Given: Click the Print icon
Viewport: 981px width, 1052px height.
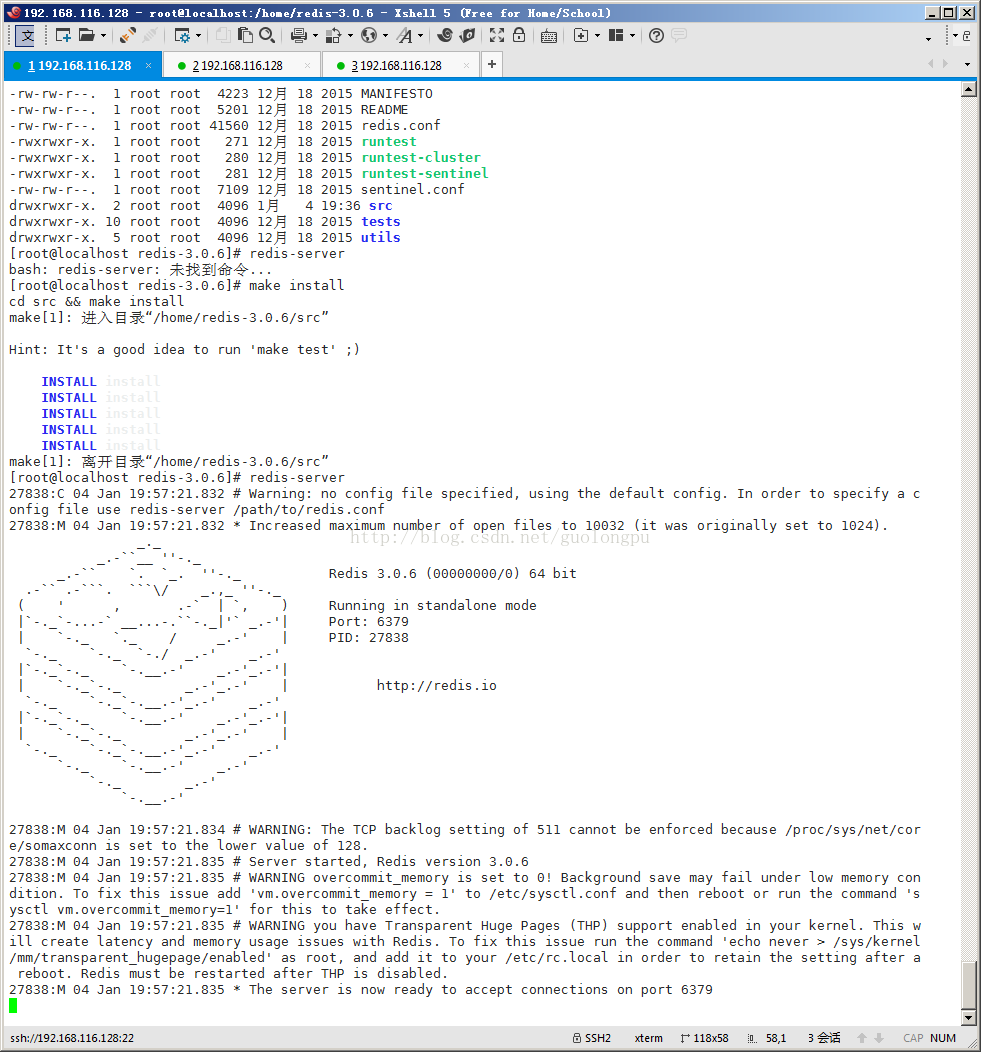Looking at the screenshot, I should (299, 36).
